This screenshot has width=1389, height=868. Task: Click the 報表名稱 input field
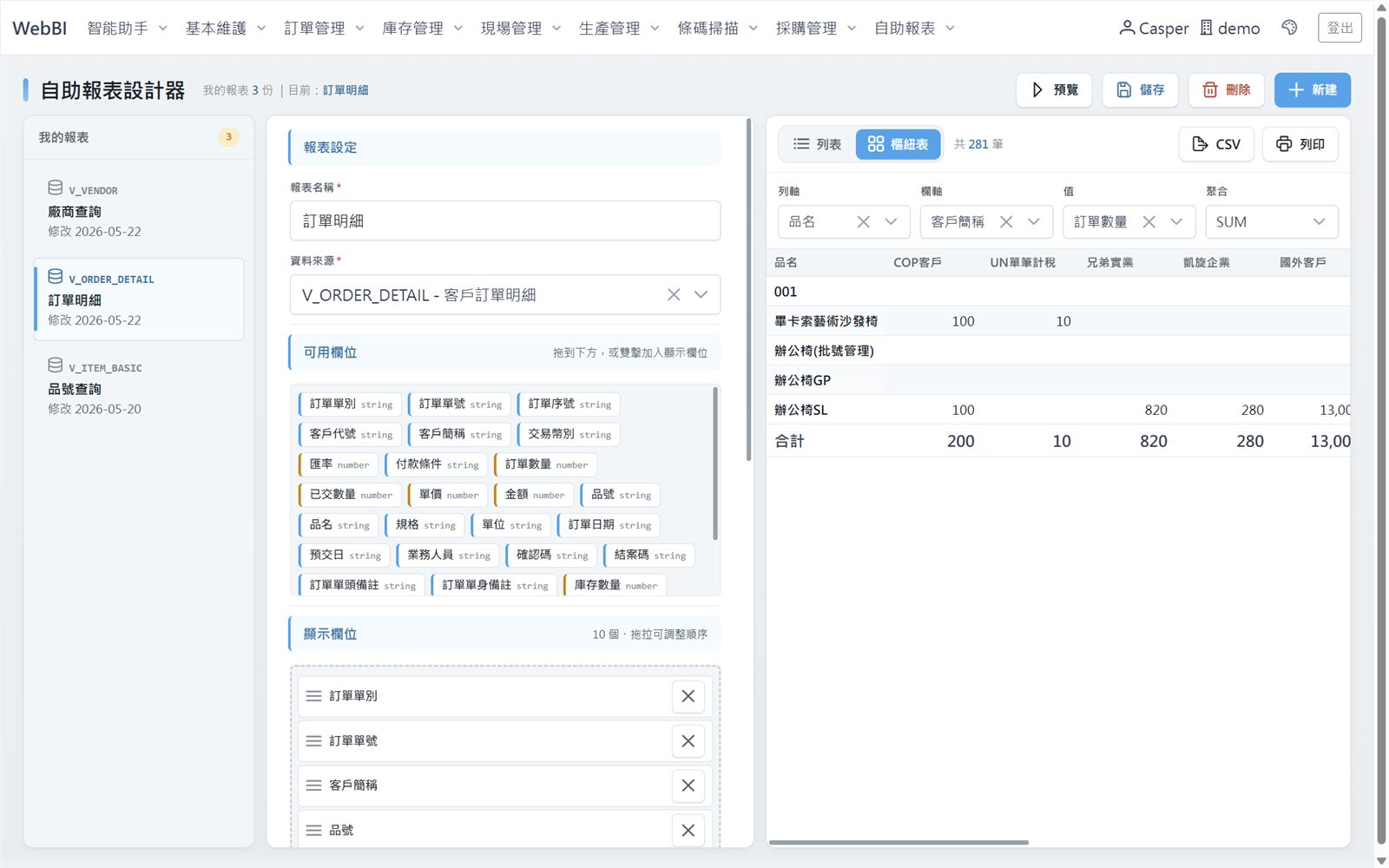pos(505,221)
